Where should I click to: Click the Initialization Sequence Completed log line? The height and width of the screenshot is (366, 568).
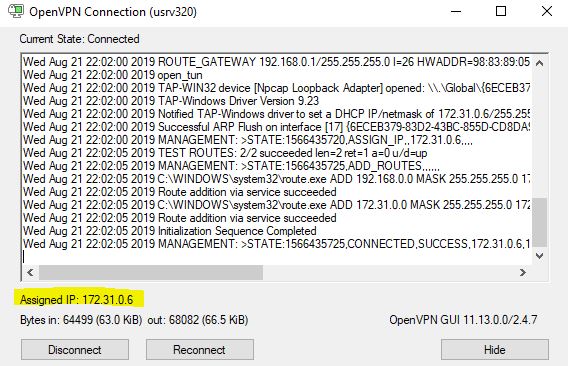170,231
